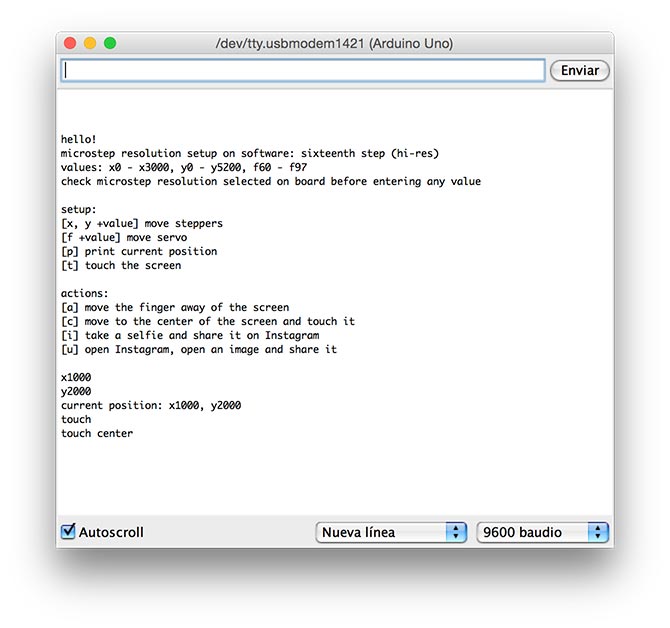Minimize the window with yellow button

click(90, 43)
